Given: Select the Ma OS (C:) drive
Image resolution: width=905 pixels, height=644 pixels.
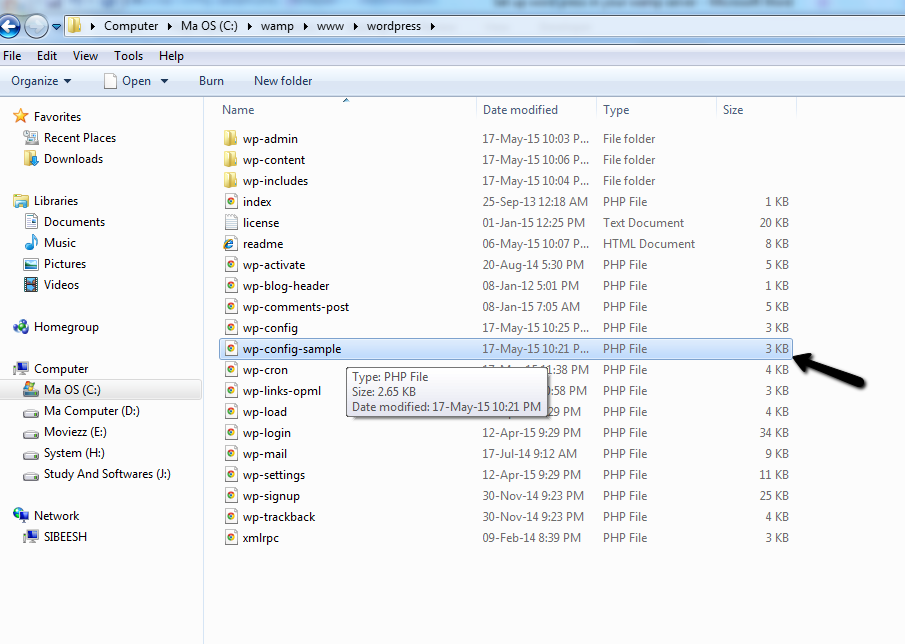Looking at the screenshot, I should click(x=72, y=390).
